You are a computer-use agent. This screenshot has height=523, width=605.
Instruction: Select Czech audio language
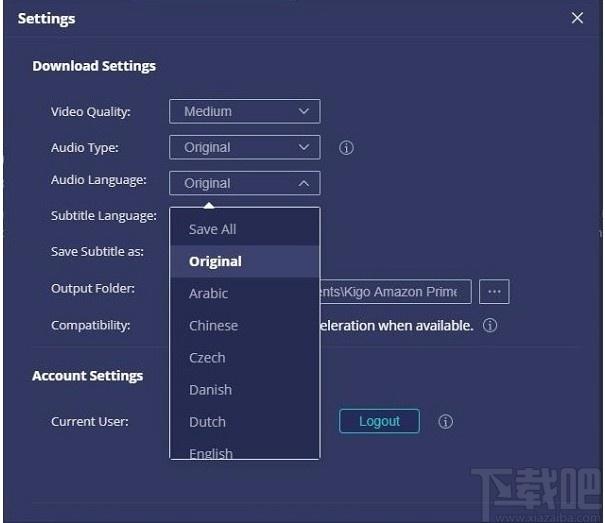(245, 358)
